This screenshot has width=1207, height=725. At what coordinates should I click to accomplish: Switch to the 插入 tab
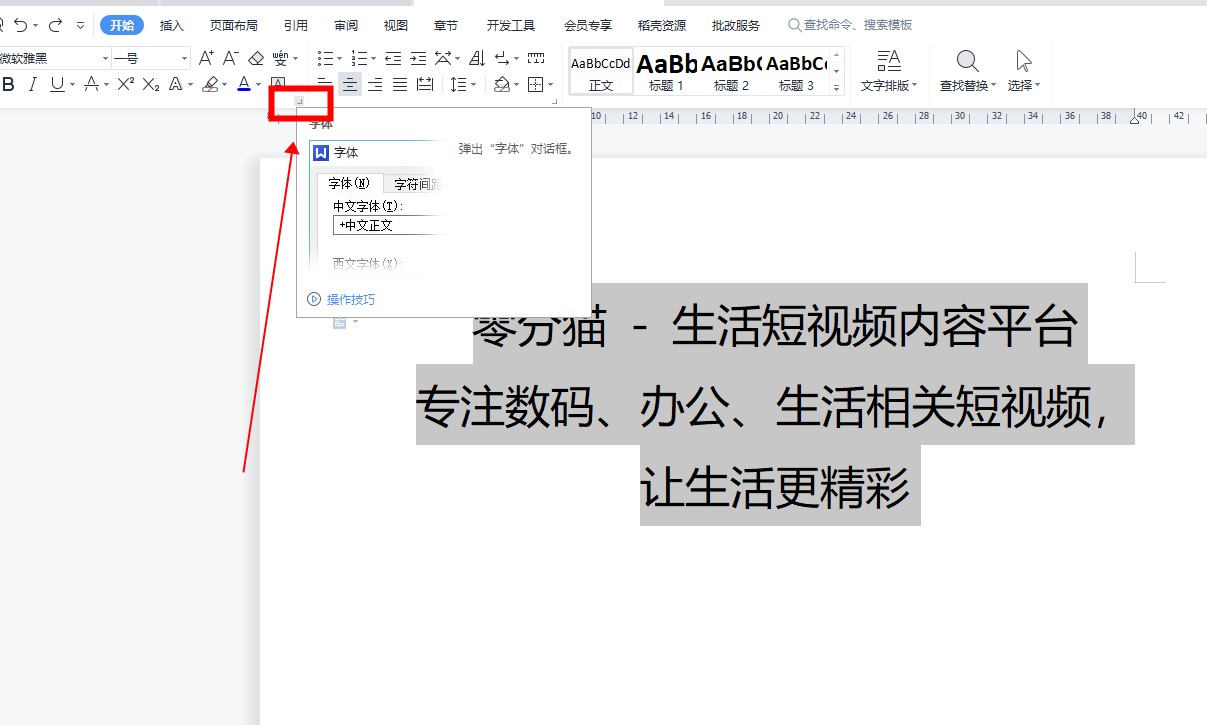[172, 25]
